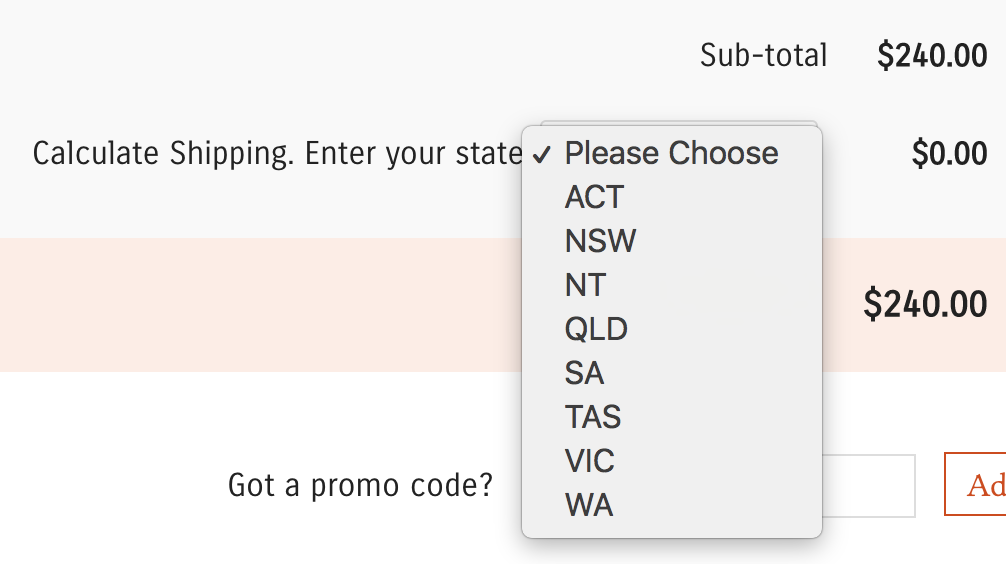Click the Sub-total $240.00 amount

tap(932, 56)
